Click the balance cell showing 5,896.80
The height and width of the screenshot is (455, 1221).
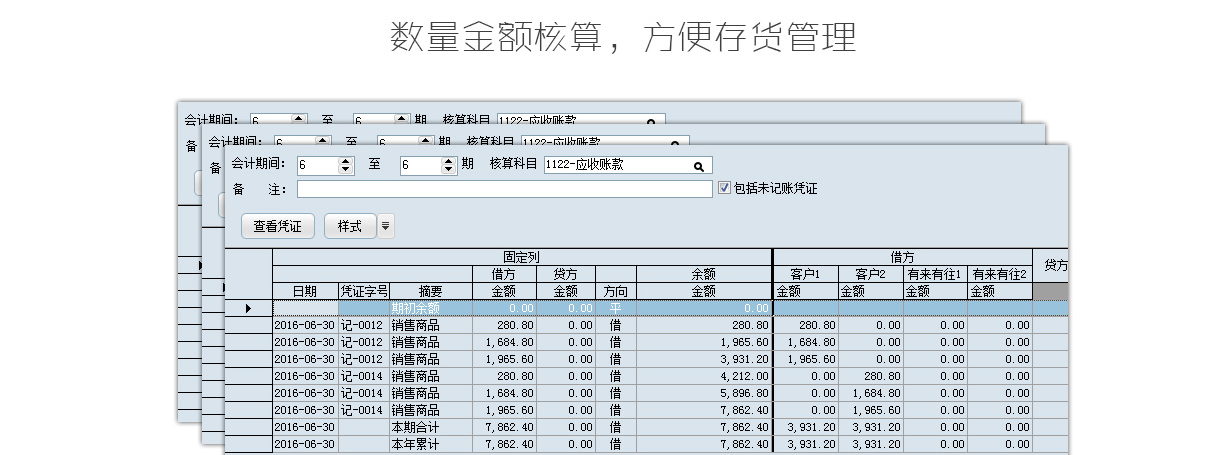pyautogui.click(x=704, y=393)
